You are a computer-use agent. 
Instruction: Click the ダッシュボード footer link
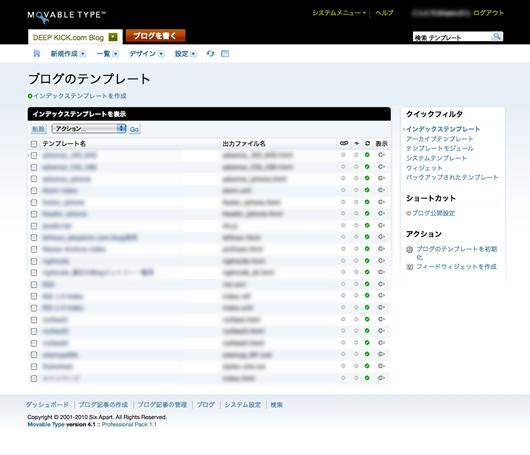(47, 405)
